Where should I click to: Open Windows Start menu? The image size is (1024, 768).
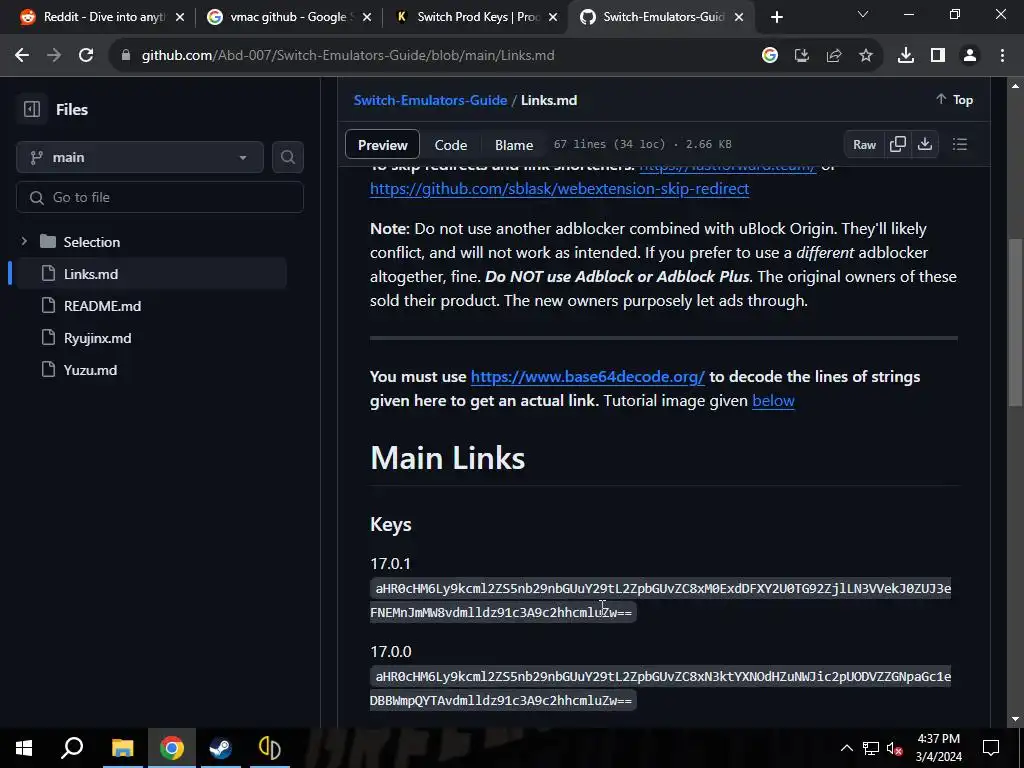tap(24, 748)
